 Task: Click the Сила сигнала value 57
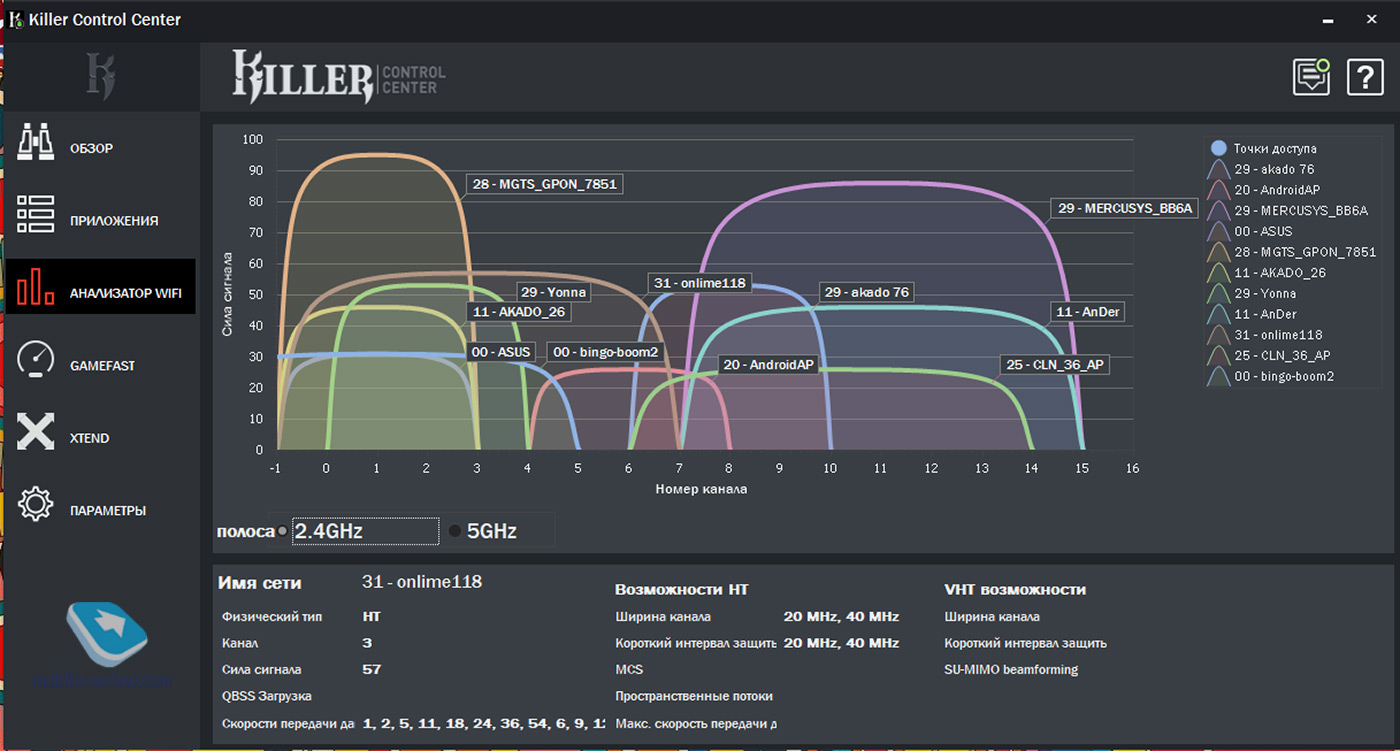(372, 670)
